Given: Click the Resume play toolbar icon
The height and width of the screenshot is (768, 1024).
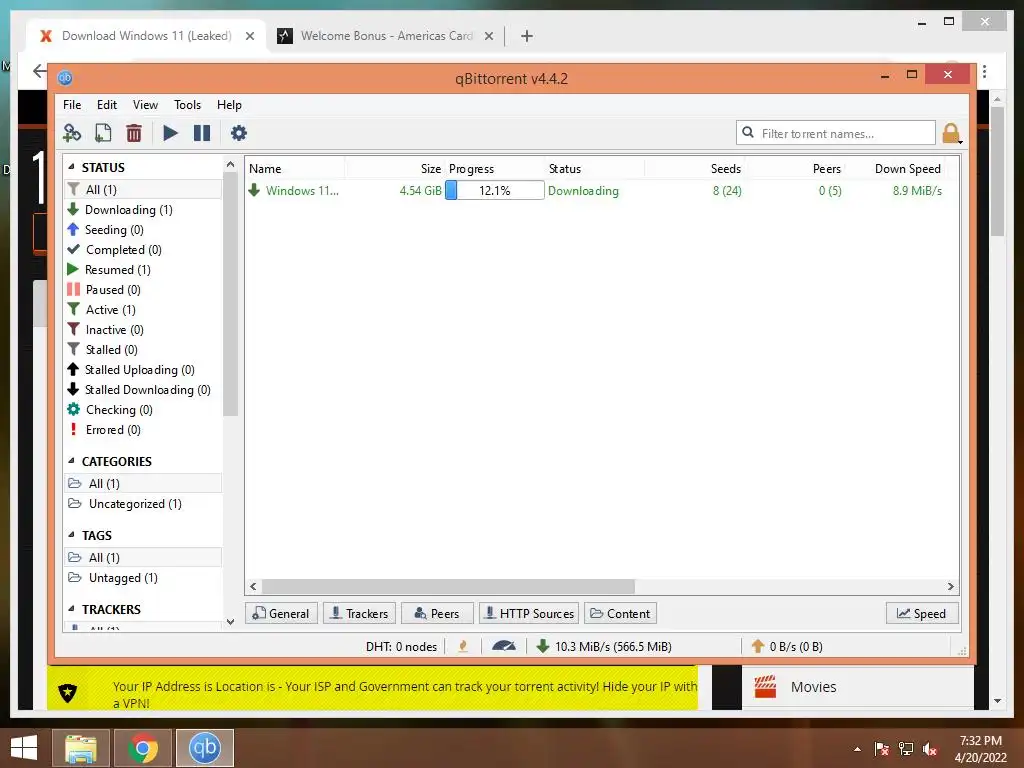Looking at the screenshot, I should click(x=170, y=133).
